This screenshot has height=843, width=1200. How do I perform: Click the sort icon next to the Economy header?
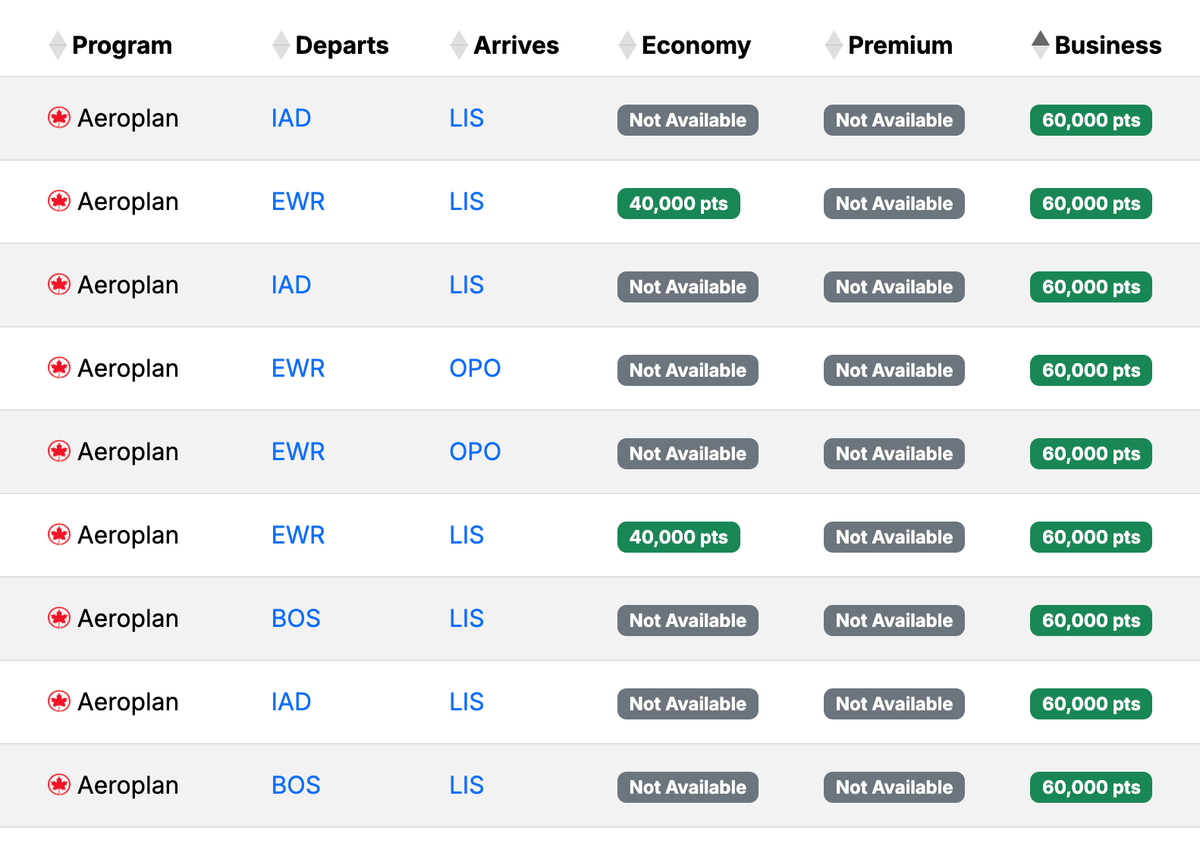pos(626,44)
